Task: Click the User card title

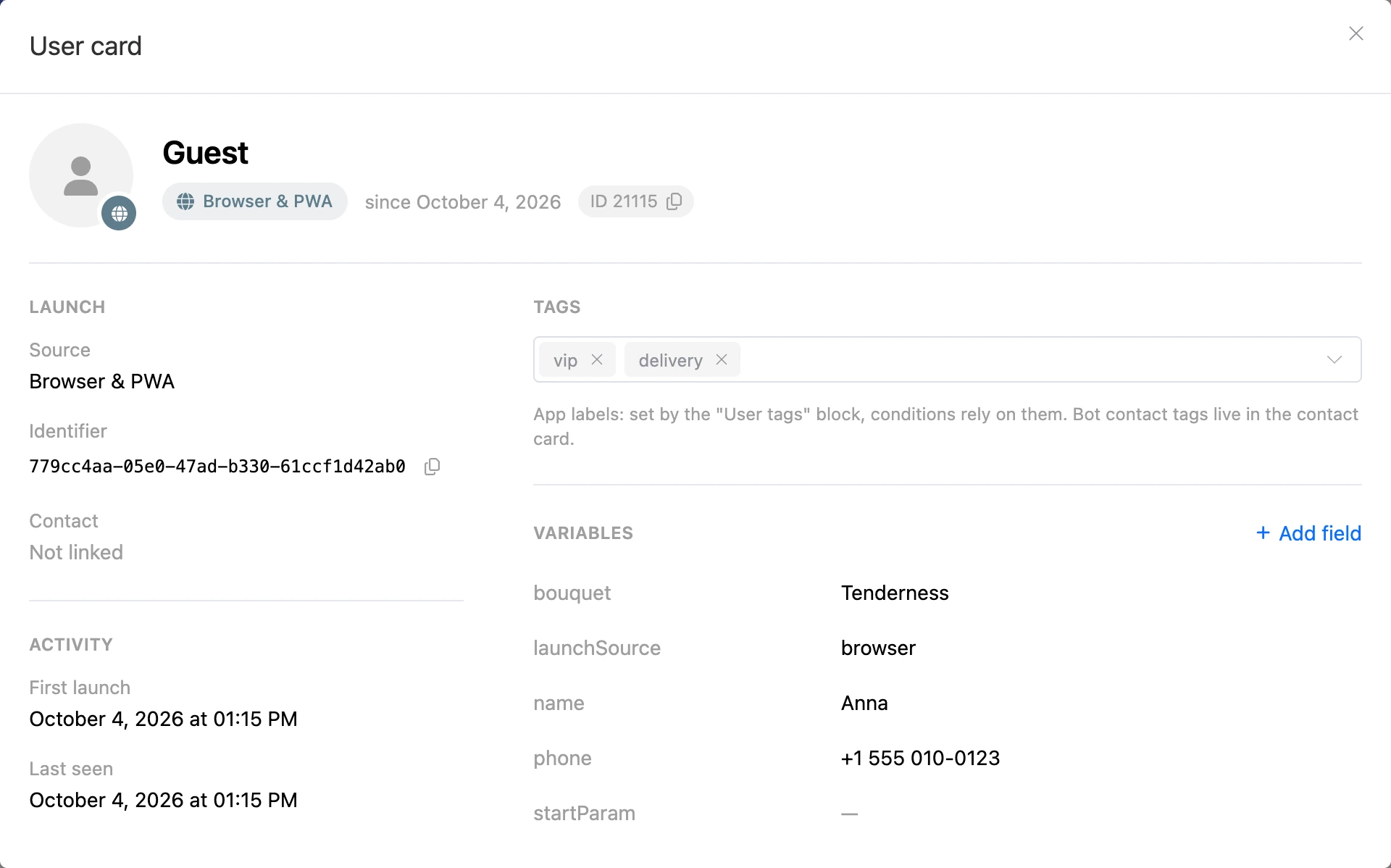Action: [85, 46]
